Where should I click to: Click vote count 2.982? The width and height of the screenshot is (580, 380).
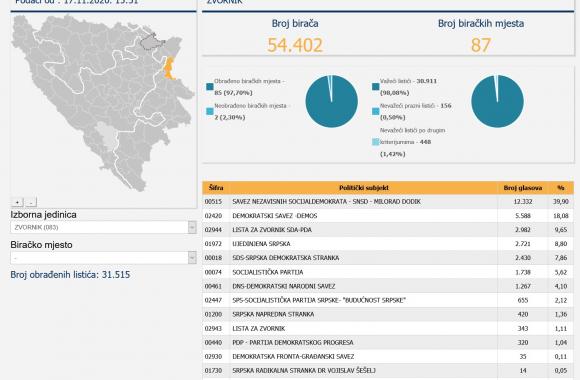coord(523,230)
